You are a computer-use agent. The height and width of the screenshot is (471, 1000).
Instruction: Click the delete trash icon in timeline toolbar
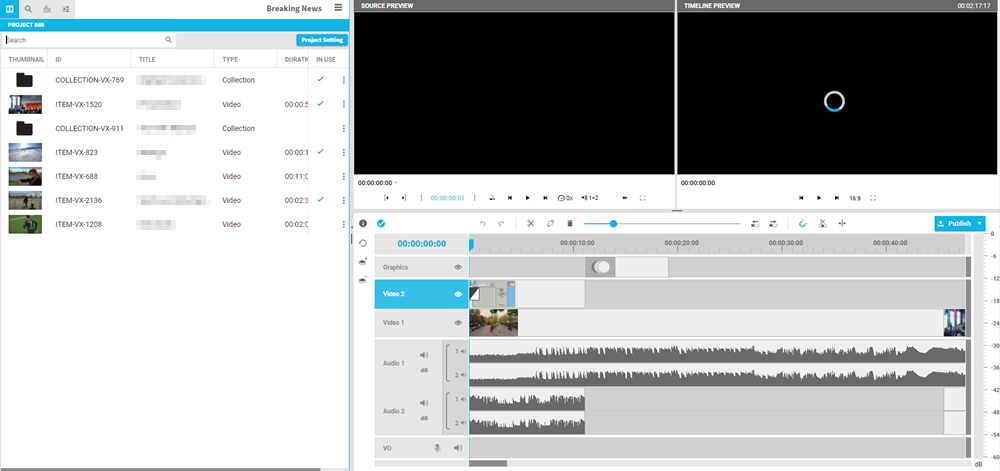(x=570, y=223)
